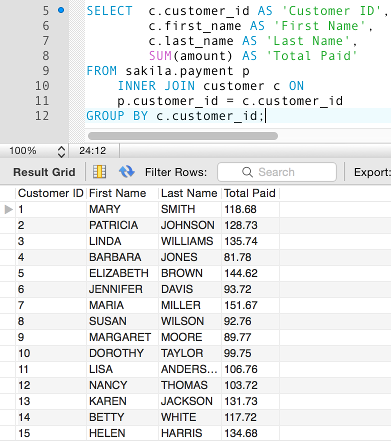Select cell PATRICIA
This screenshot has height=441, width=391.
122,225
